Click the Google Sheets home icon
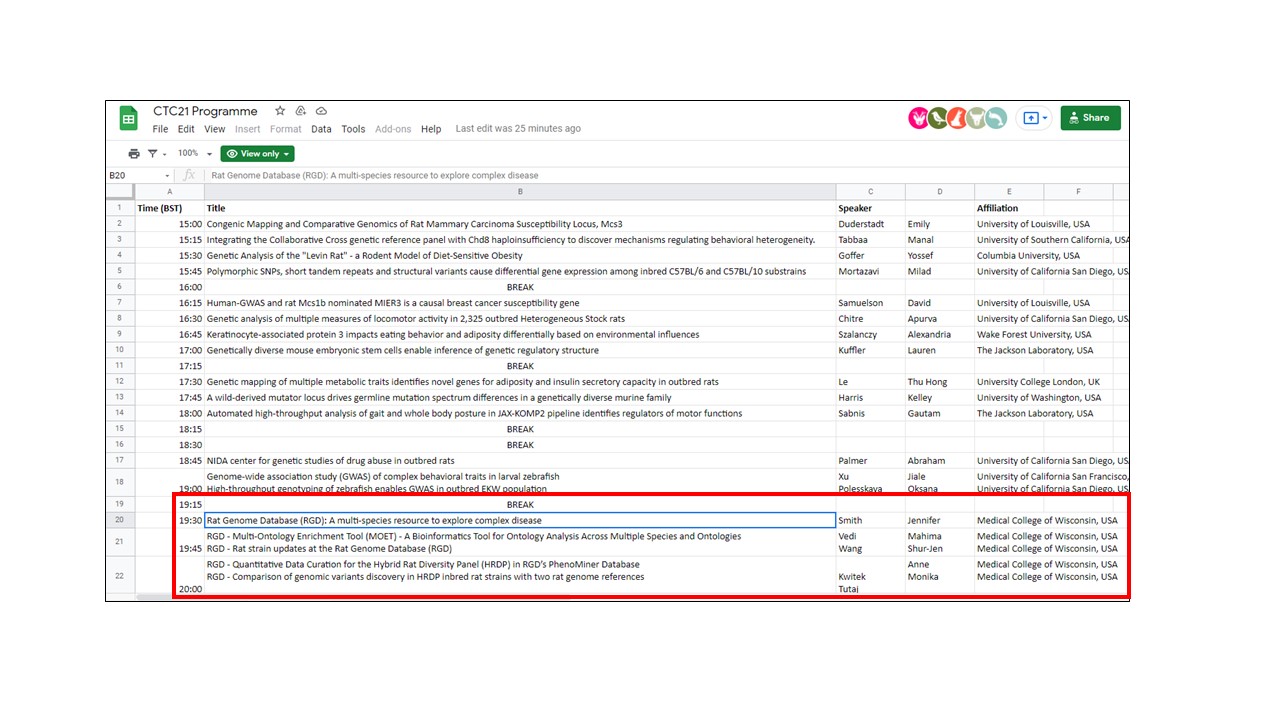 pyautogui.click(x=129, y=119)
